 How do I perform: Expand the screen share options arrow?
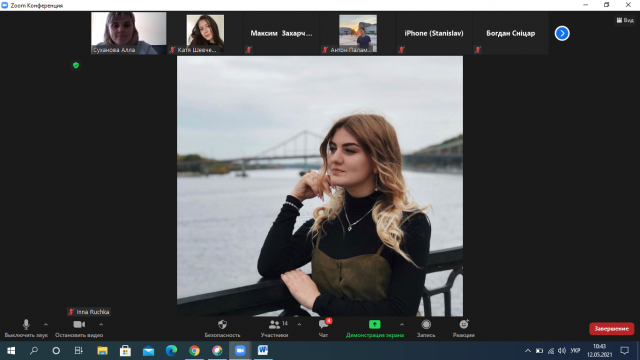[x=402, y=325]
